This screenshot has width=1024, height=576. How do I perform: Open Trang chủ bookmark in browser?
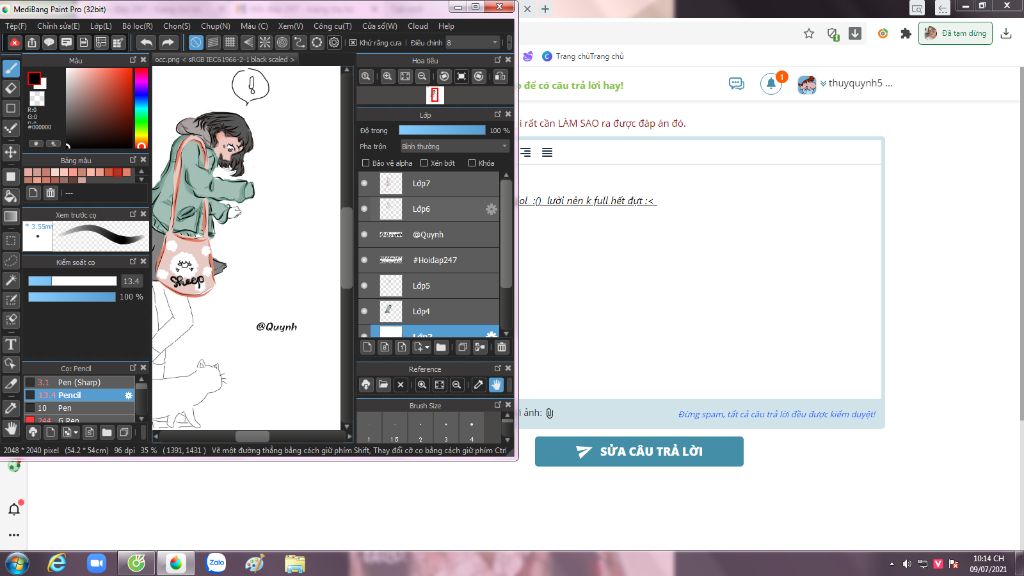(x=583, y=56)
